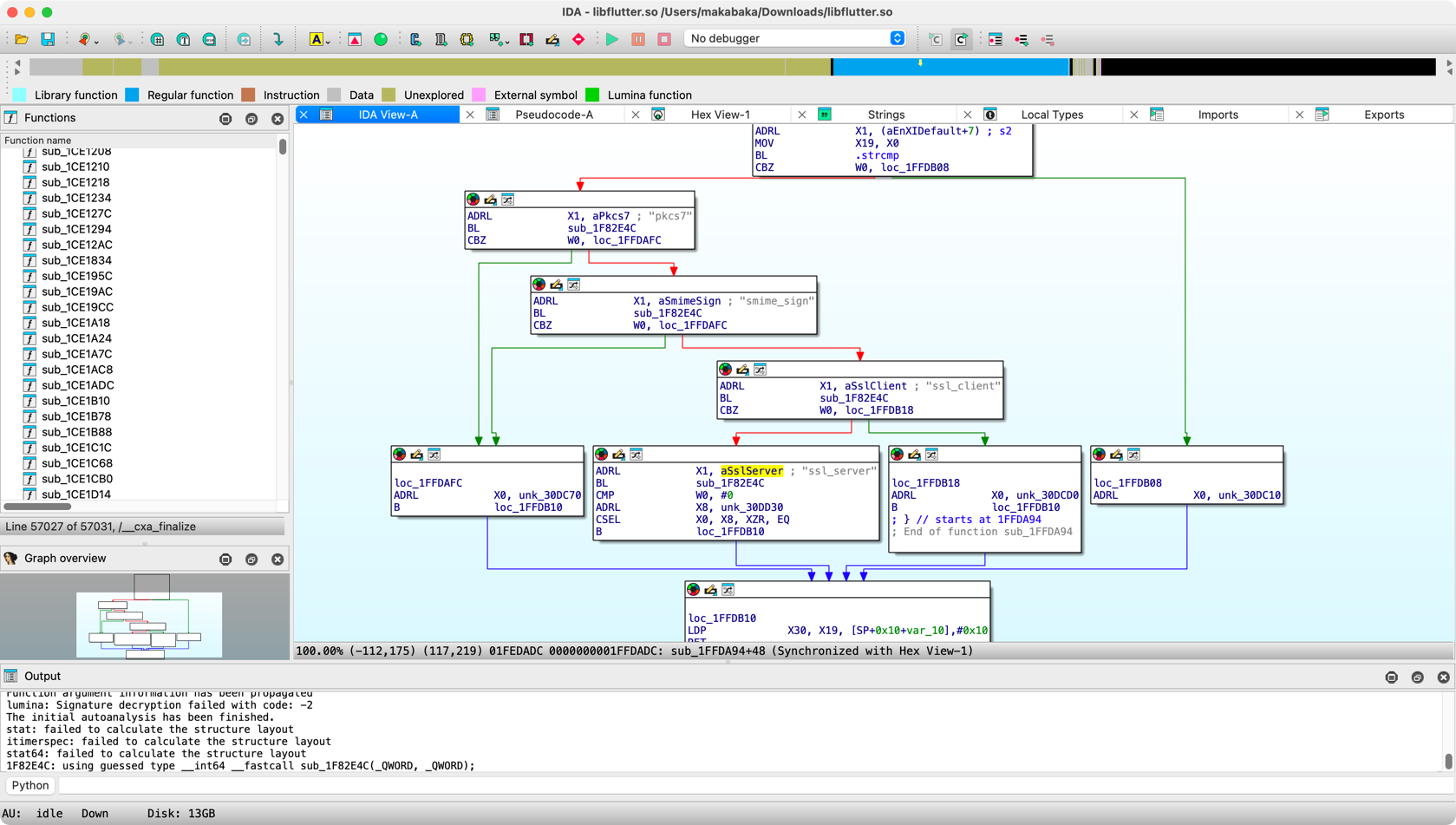Screen dimensions: 1456x825
Task: Open the dropdown next to the yellow 'A' icon
Action: [x=328, y=41]
